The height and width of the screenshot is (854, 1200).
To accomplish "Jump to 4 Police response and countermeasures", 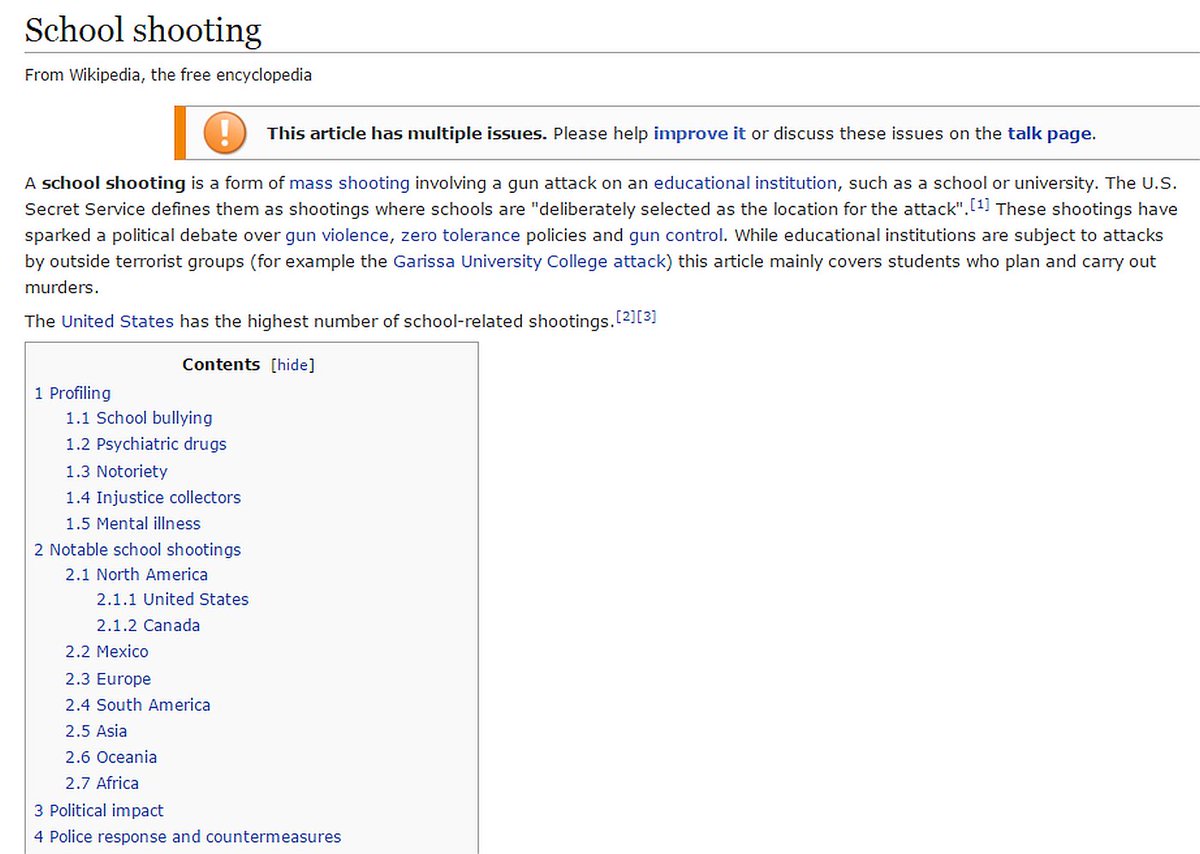I will [x=187, y=837].
